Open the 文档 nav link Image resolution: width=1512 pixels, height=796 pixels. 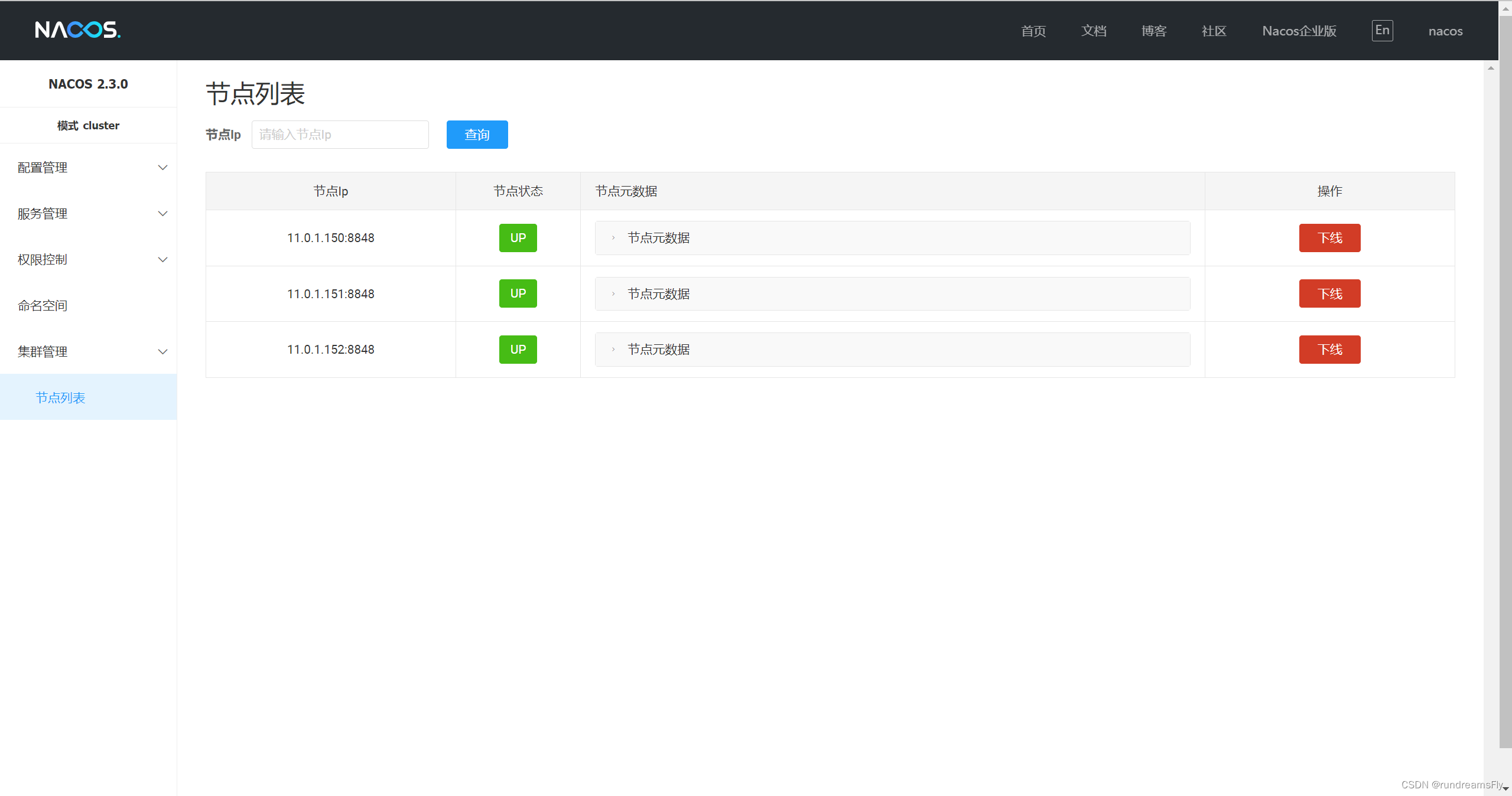[x=1094, y=31]
